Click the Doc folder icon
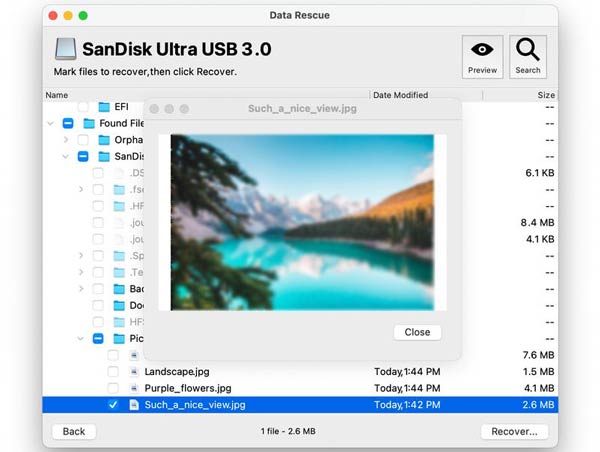The image size is (600, 452). (x=119, y=305)
